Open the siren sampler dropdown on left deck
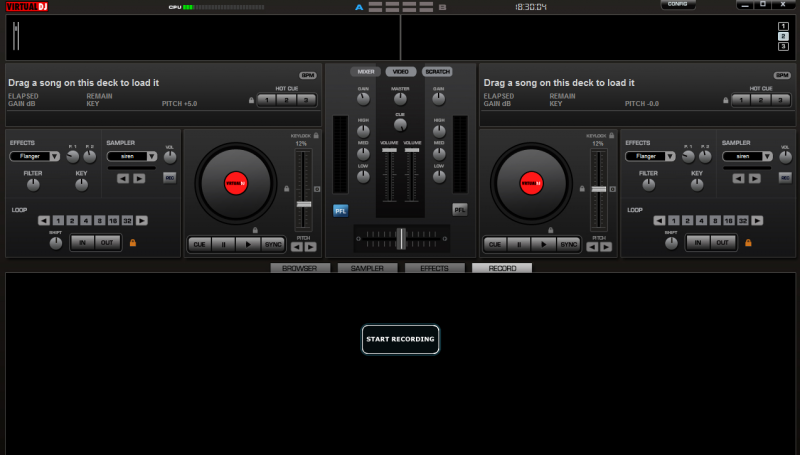Viewport: 800px width, 455px height. (x=151, y=156)
